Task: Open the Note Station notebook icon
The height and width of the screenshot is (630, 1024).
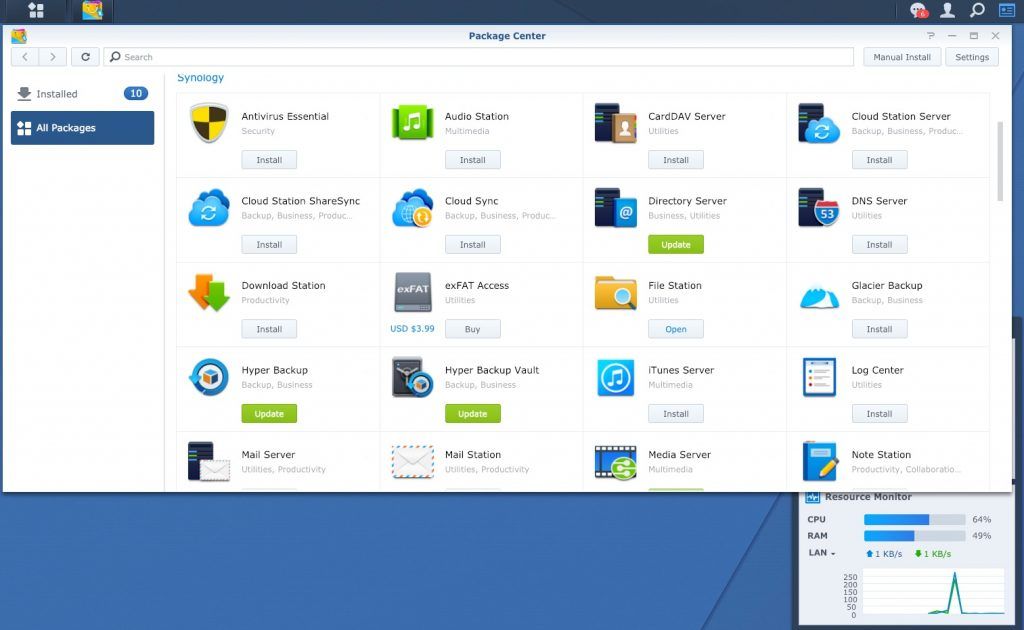Action: (820, 461)
